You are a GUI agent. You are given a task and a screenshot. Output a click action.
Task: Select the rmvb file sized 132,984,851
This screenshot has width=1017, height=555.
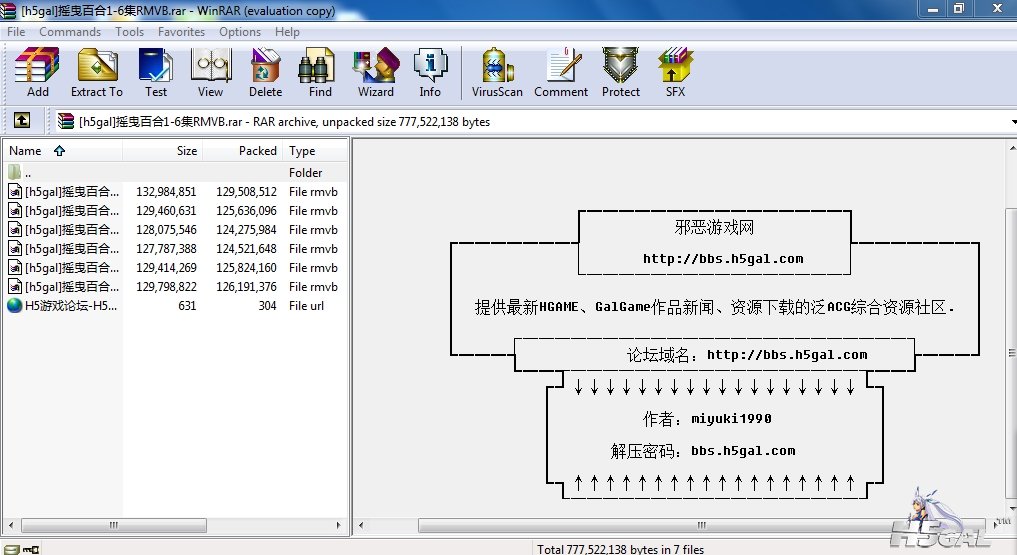coord(175,192)
